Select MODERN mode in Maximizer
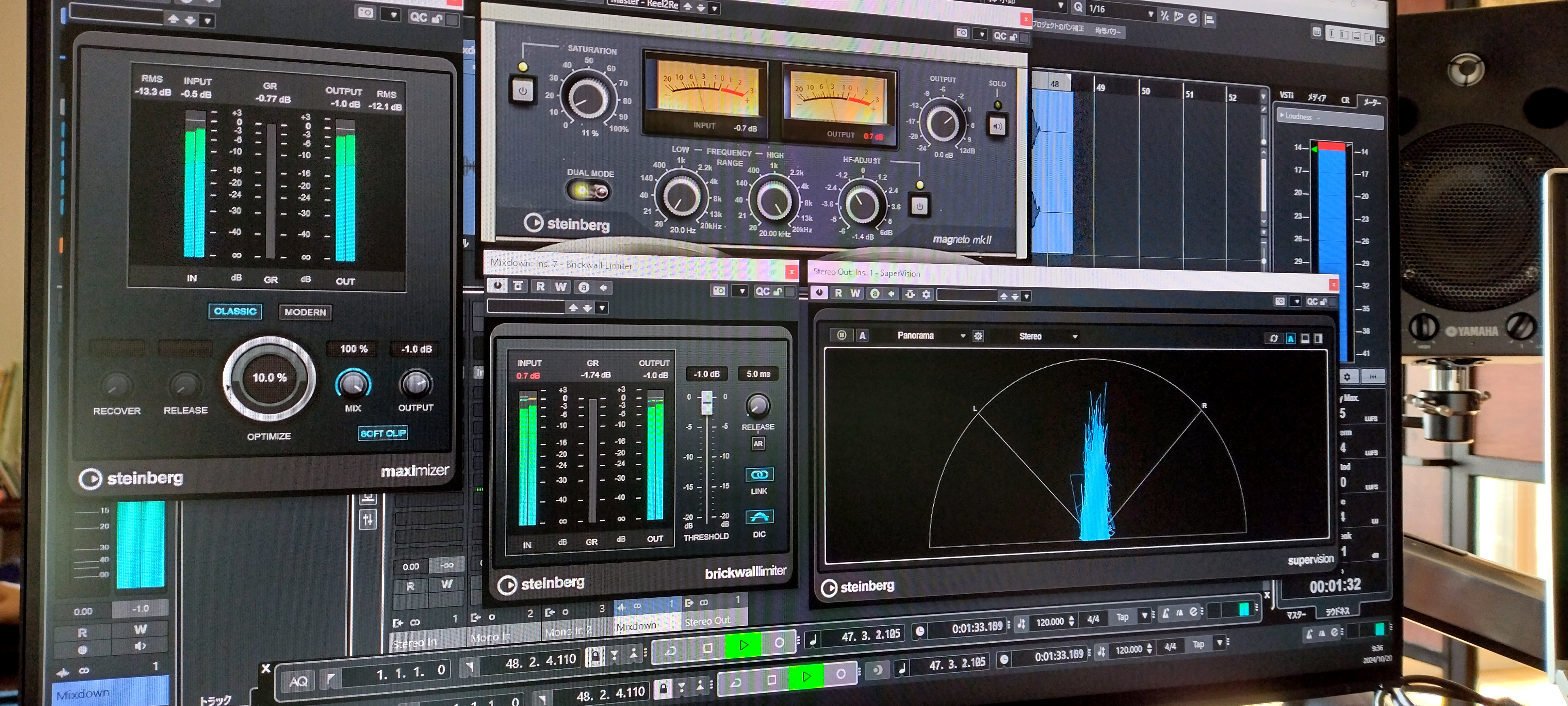This screenshot has width=1568, height=706. tap(305, 312)
